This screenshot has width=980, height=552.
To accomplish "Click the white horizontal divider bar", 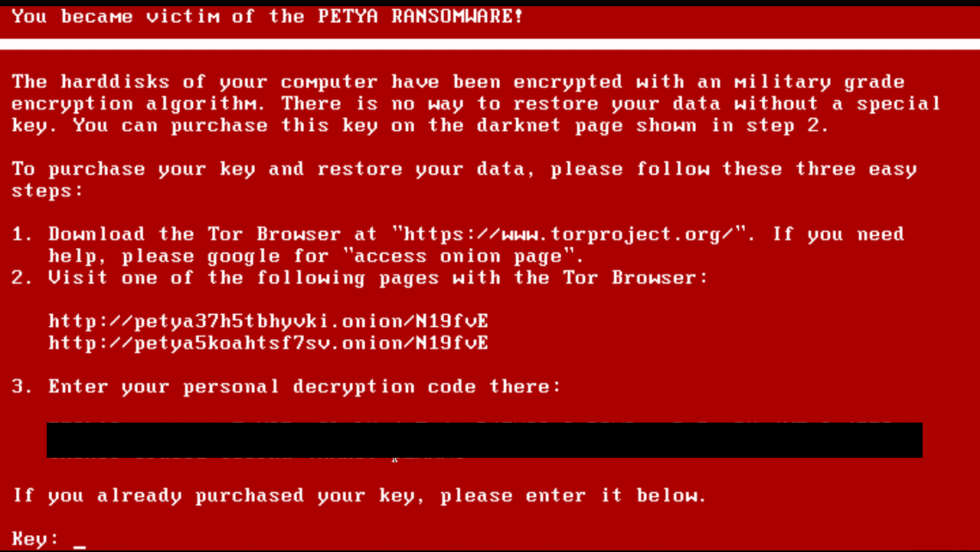I will pyautogui.click(x=490, y=44).
